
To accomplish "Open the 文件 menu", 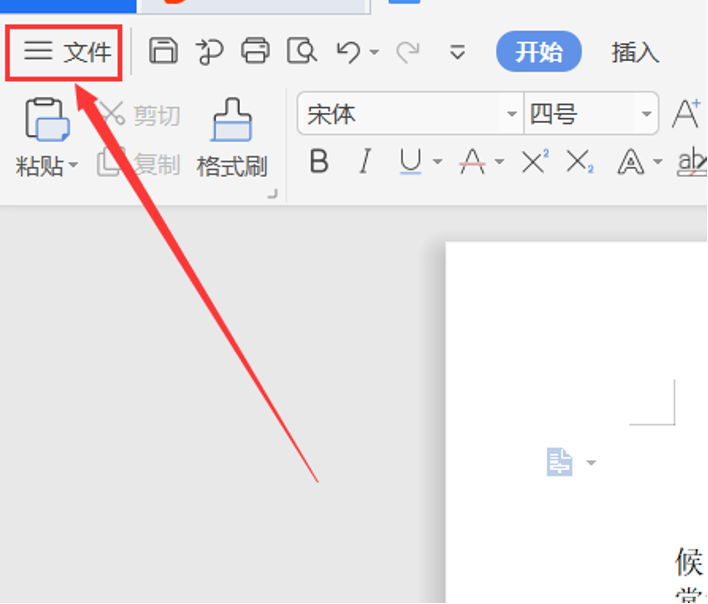I will (64, 52).
